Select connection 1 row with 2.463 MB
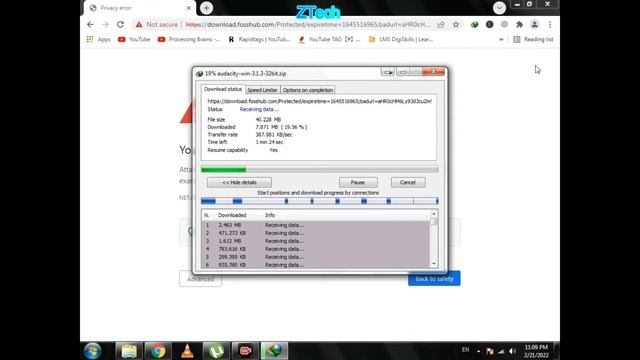This screenshot has height=360, width=640. point(316,225)
